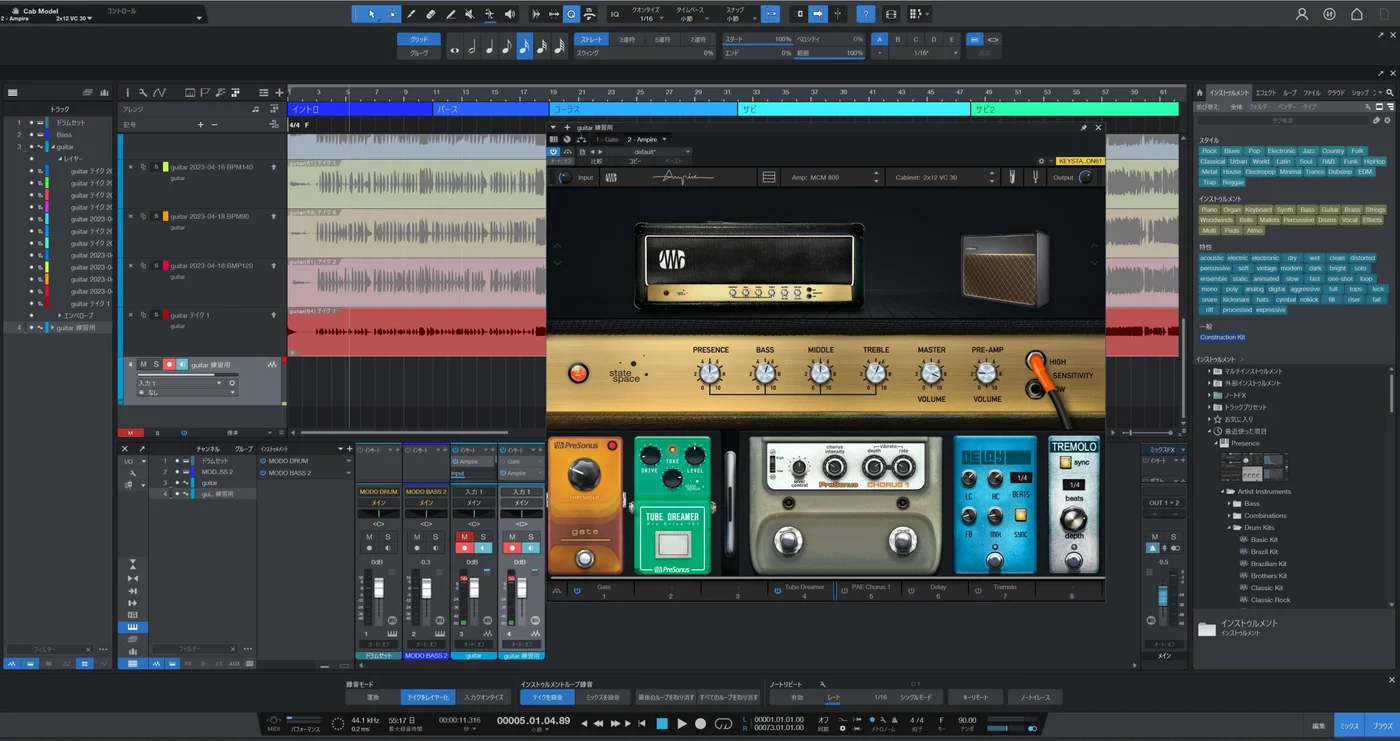Screen dimensions: 1400x741
Task: Solo the MODO BASS 2 mixer channel
Action: pyautogui.click(x=436, y=537)
